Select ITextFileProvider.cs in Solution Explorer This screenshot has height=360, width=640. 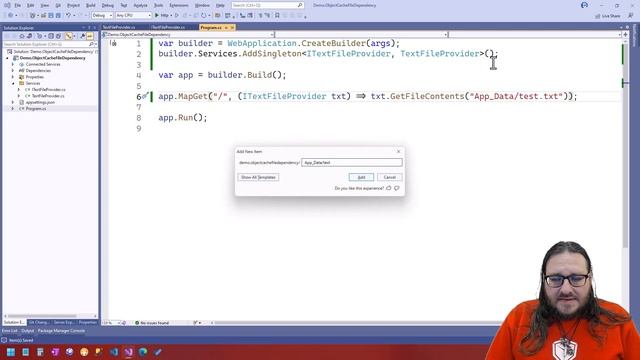[48, 89]
